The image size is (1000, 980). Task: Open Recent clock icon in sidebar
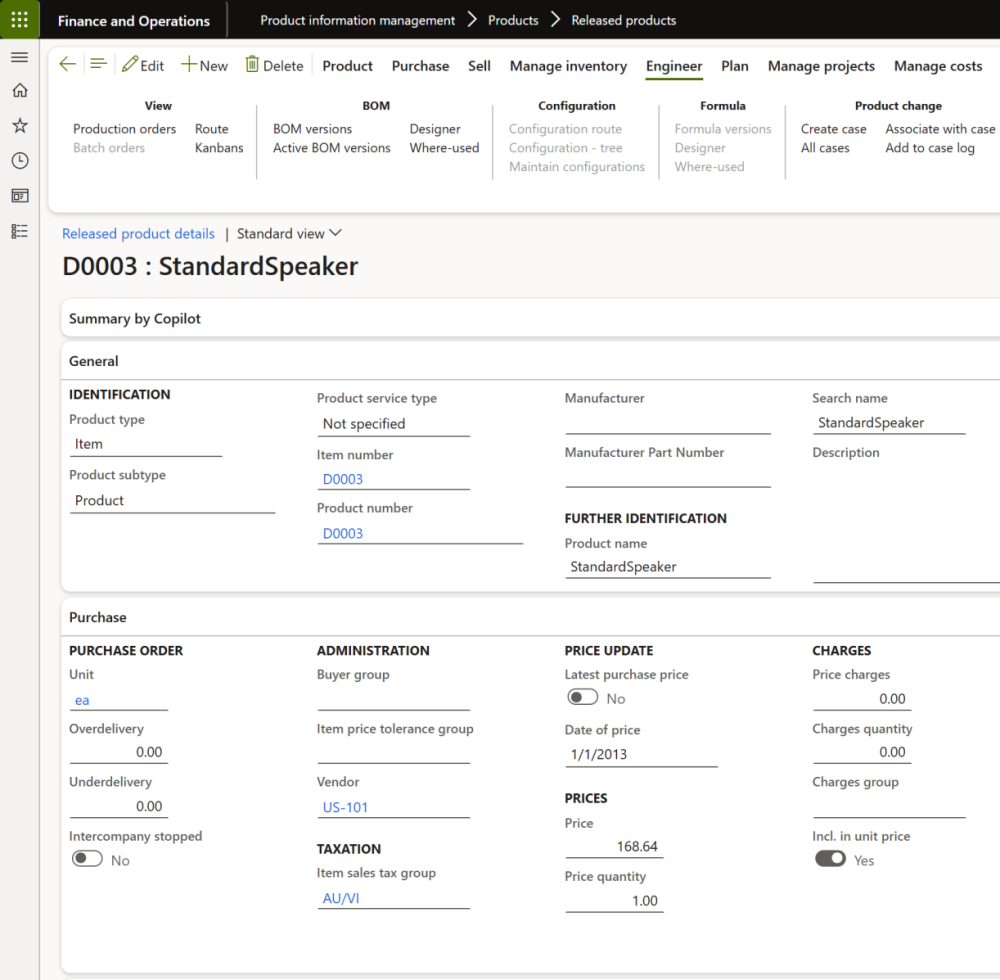[20, 161]
